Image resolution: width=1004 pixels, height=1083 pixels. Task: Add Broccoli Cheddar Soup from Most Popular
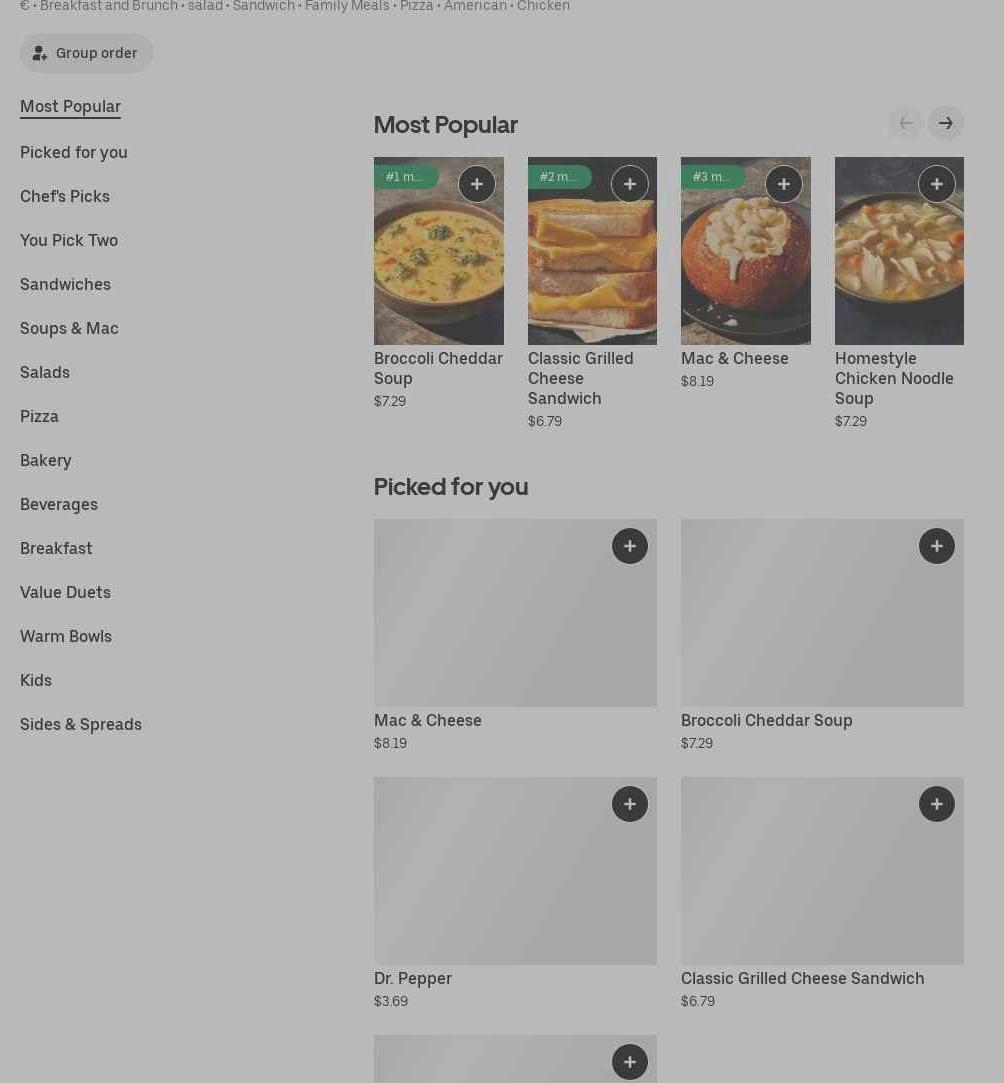(477, 184)
